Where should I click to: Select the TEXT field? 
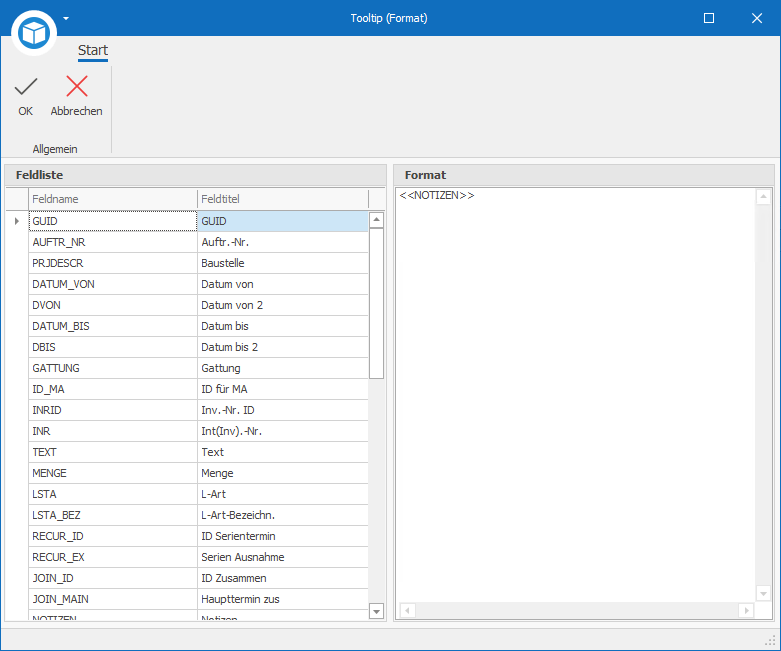tap(113, 452)
